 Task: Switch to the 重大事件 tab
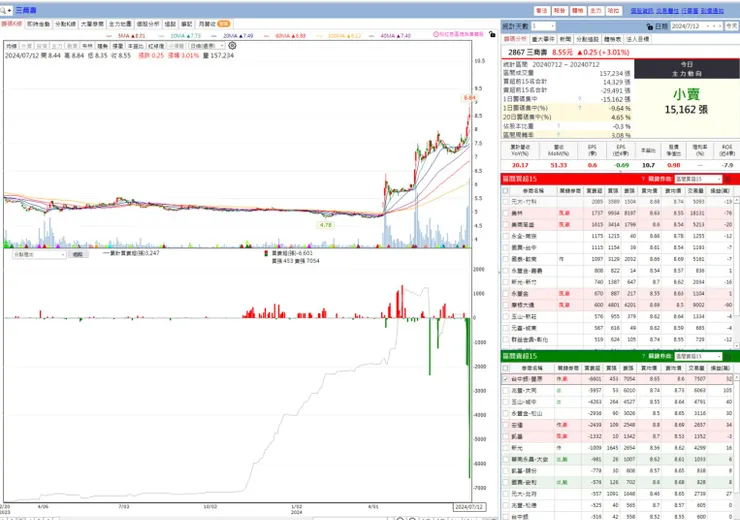click(543, 39)
